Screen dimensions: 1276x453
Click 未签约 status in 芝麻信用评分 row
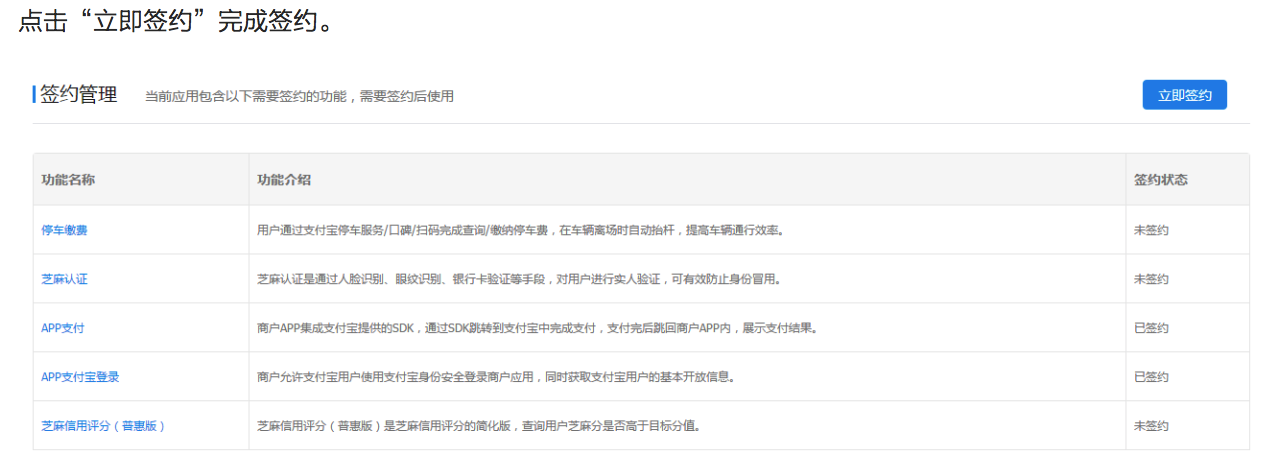1151,426
